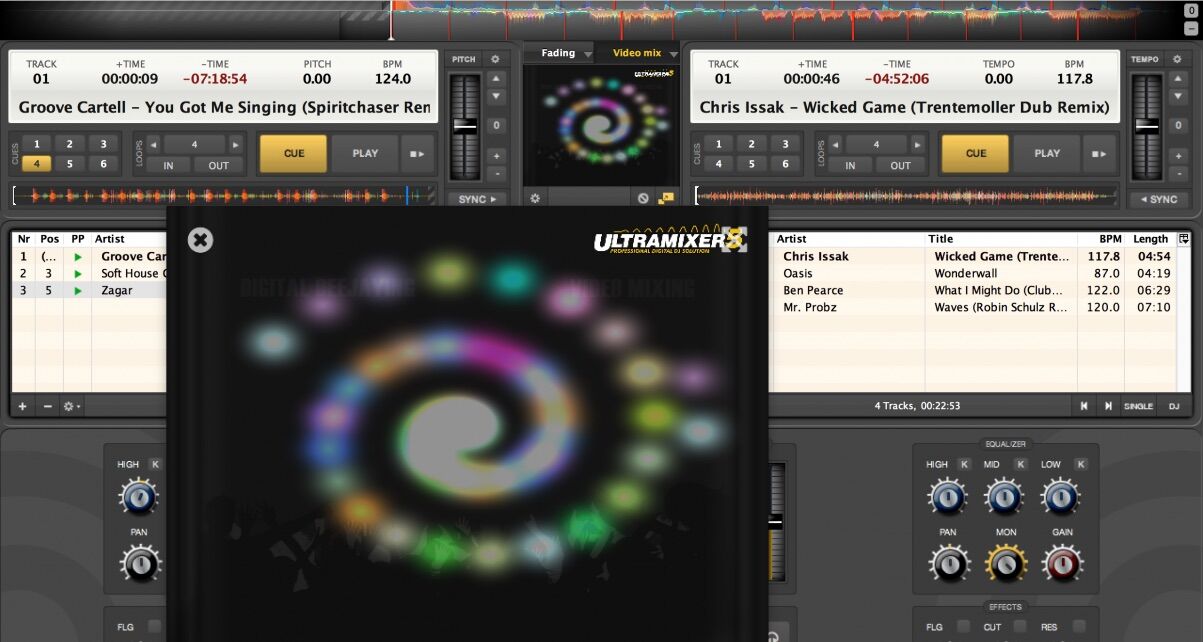Click left deck CUE button
This screenshot has width=1203, height=642.
[293, 154]
